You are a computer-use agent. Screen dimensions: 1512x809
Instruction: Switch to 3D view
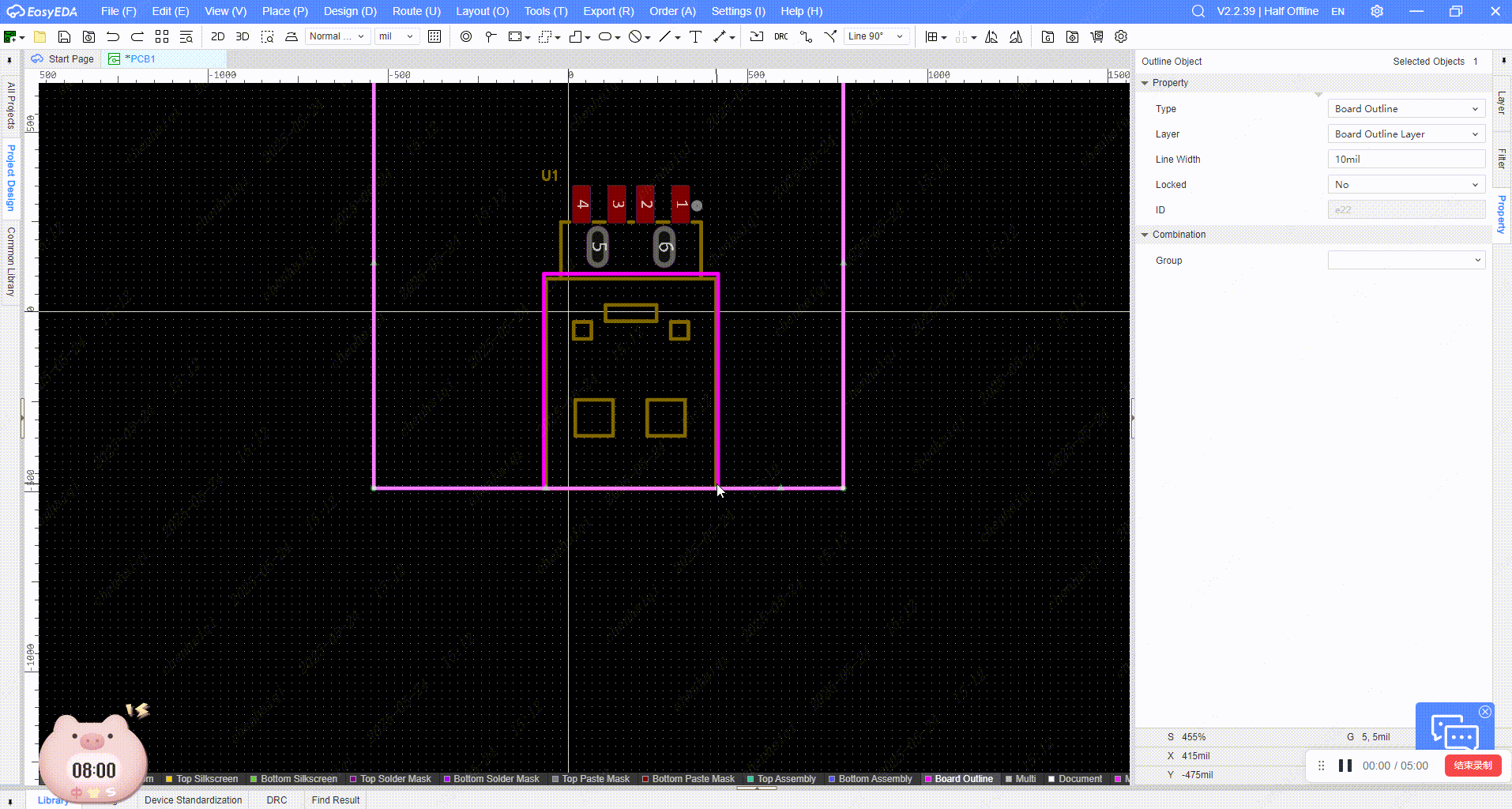[x=243, y=36]
